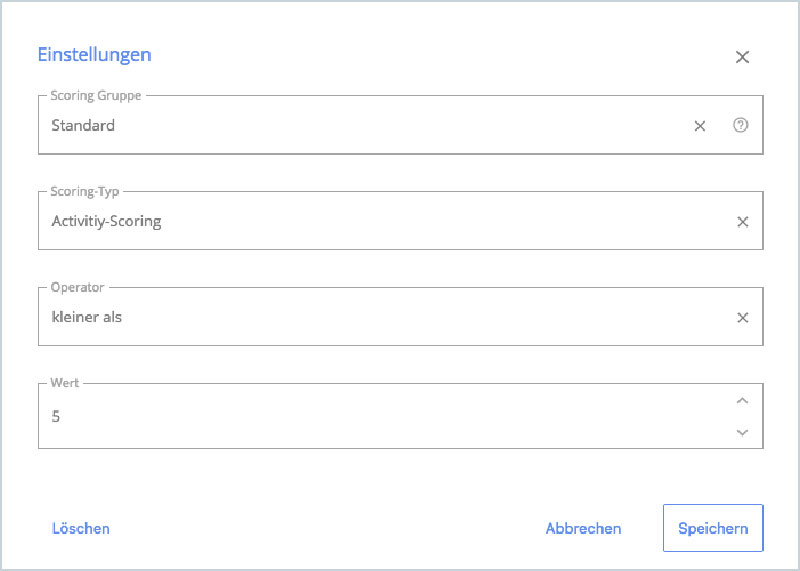Click the Wert field label

[x=65, y=383]
